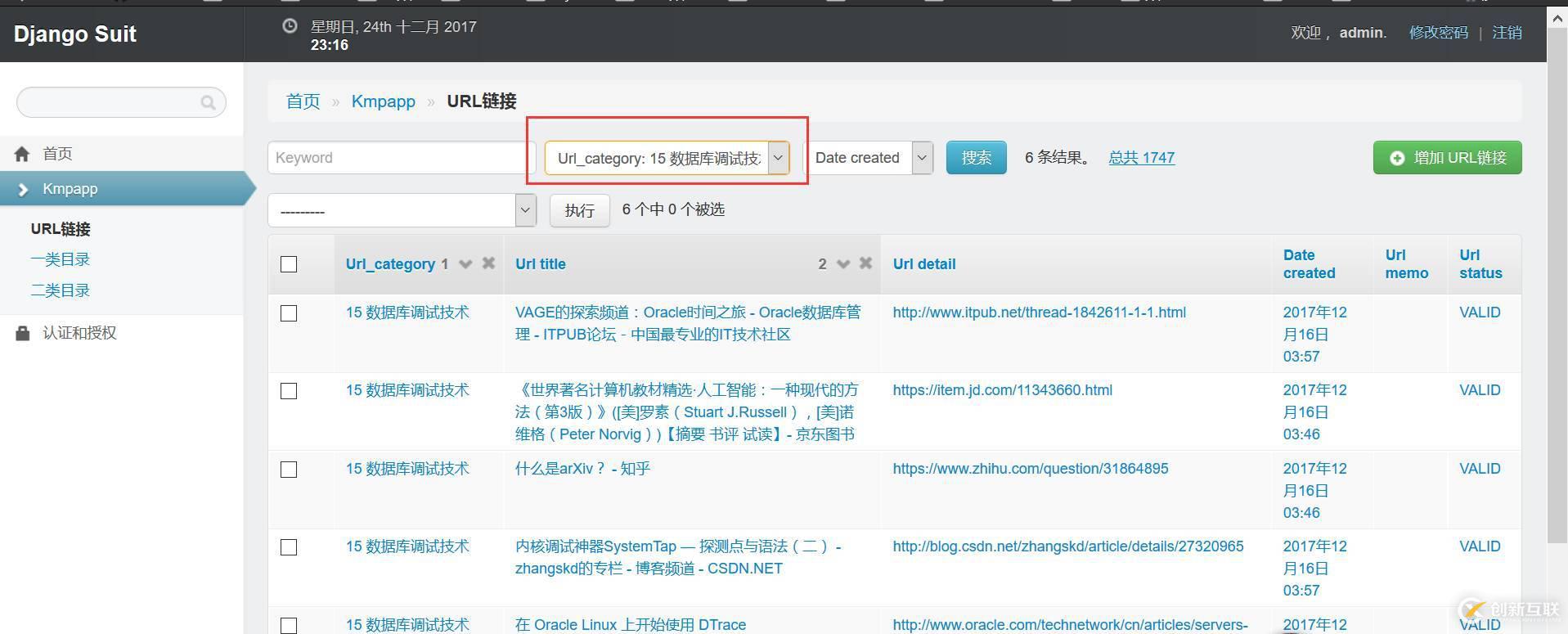The image size is (1568, 634).
Task: Sort by the Url detail column header
Action: 924,264
